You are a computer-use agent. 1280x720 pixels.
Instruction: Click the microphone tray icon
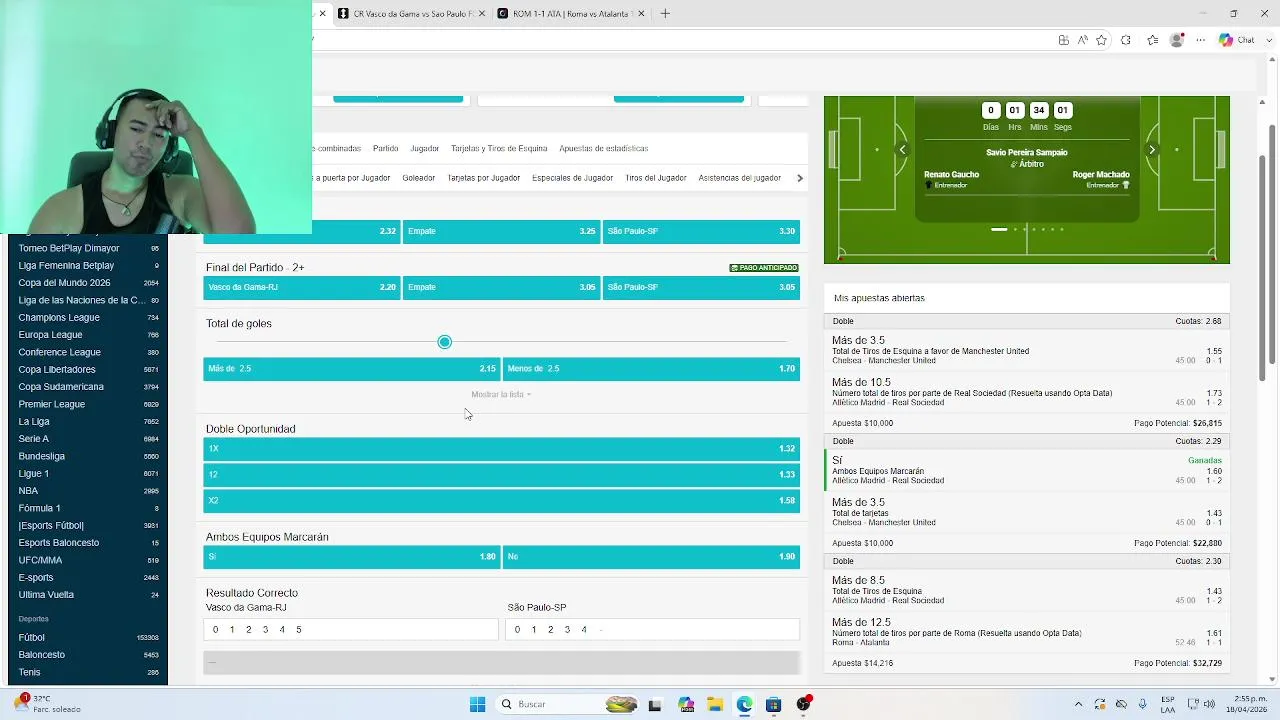coord(1142,704)
